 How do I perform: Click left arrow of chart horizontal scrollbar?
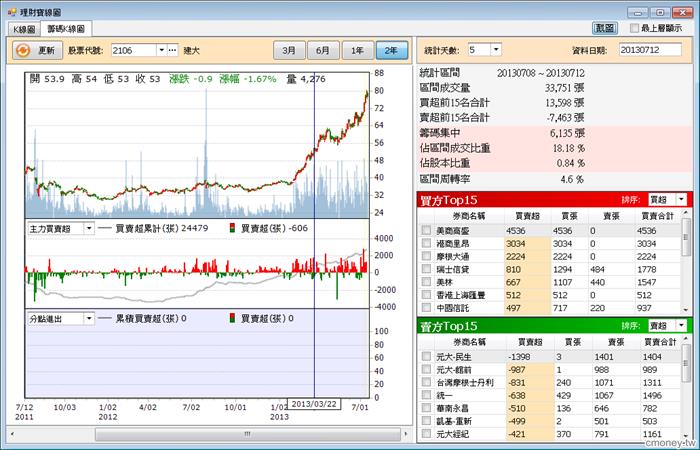(12, 433)
